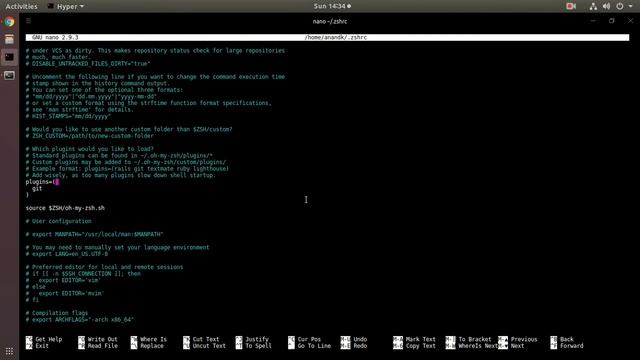Click the Exit shortcut label

pyautogui.click(x=42, y=346)
